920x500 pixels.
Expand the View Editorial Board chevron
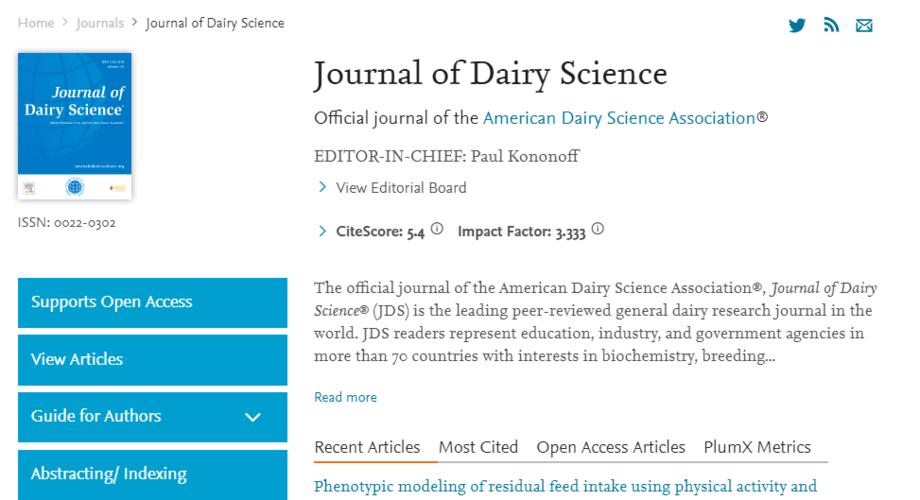point(322,187)
